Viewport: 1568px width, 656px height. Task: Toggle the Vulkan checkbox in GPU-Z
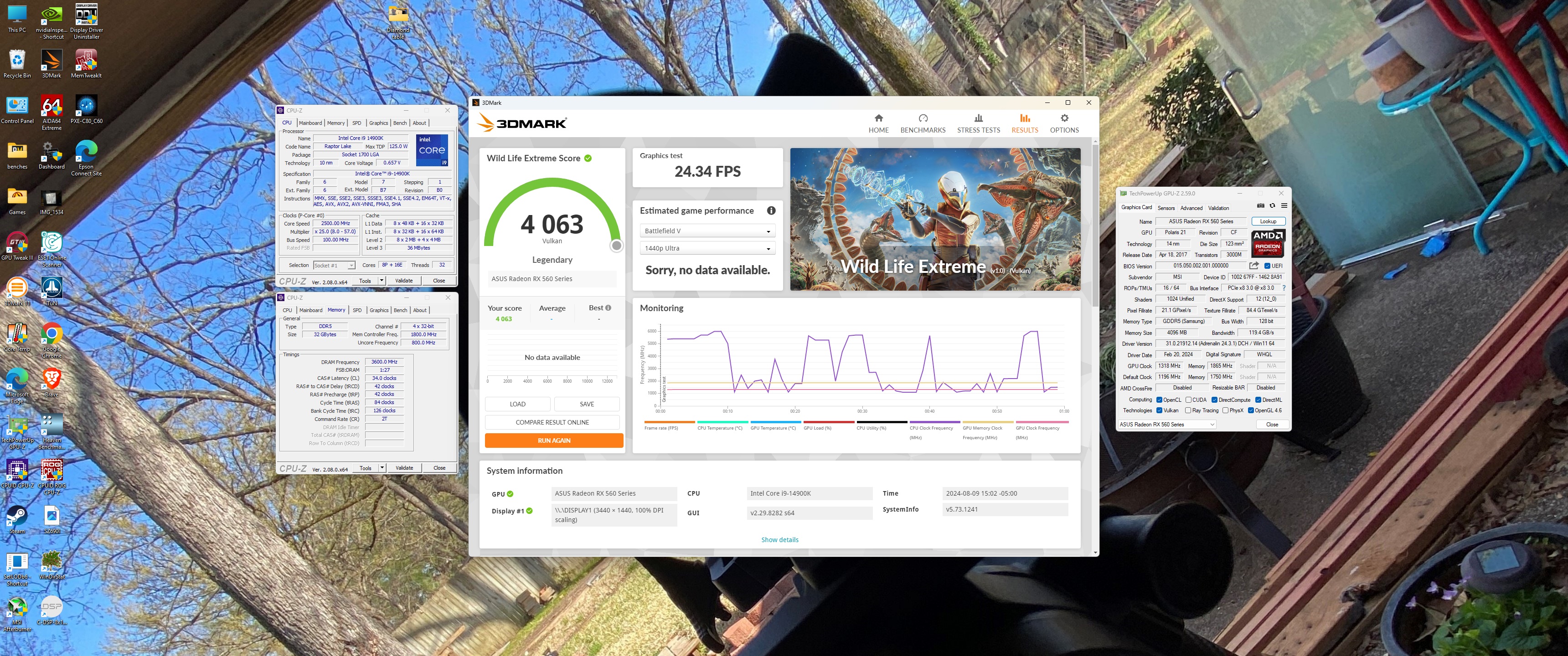[1159, 410]
